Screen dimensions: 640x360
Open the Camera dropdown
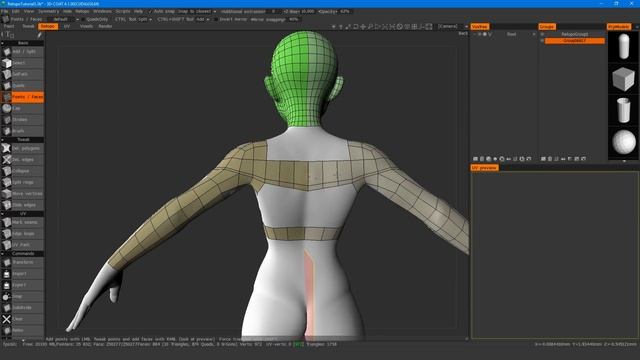coord(452,27)
